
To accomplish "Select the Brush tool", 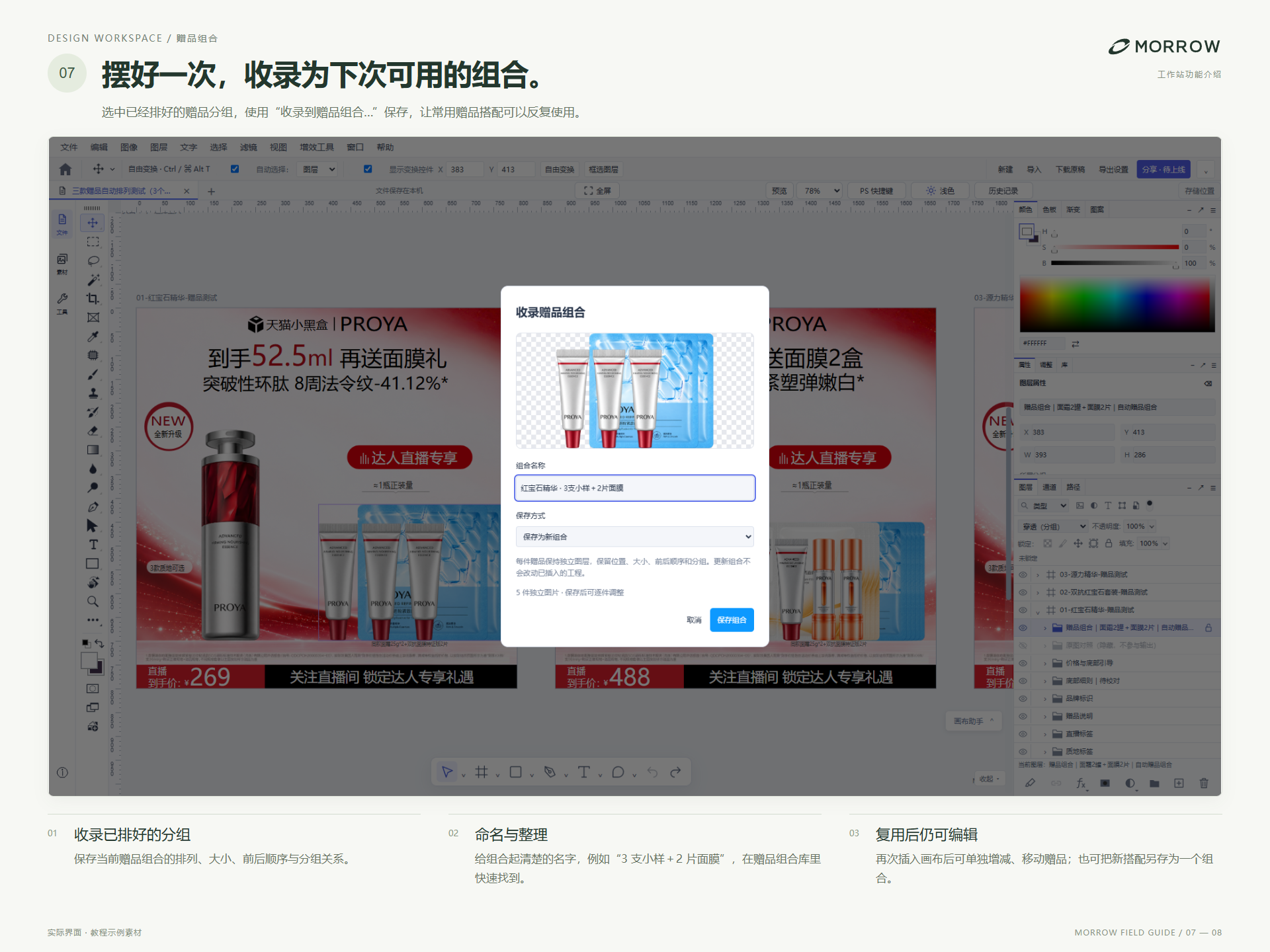I will click(x=93, y=374).
